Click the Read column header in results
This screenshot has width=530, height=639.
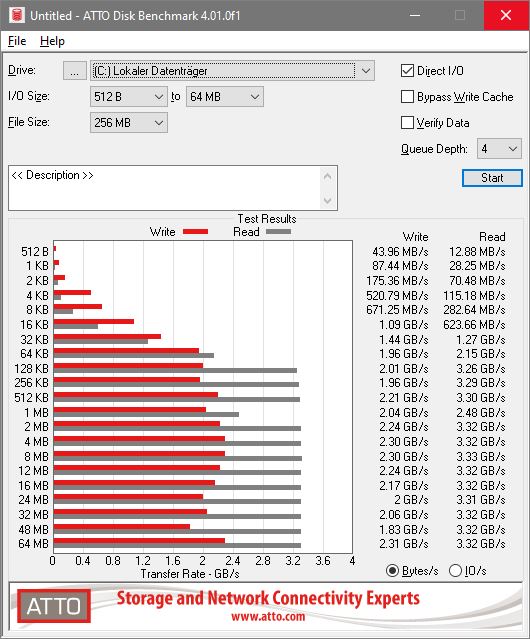pos(492,237)
